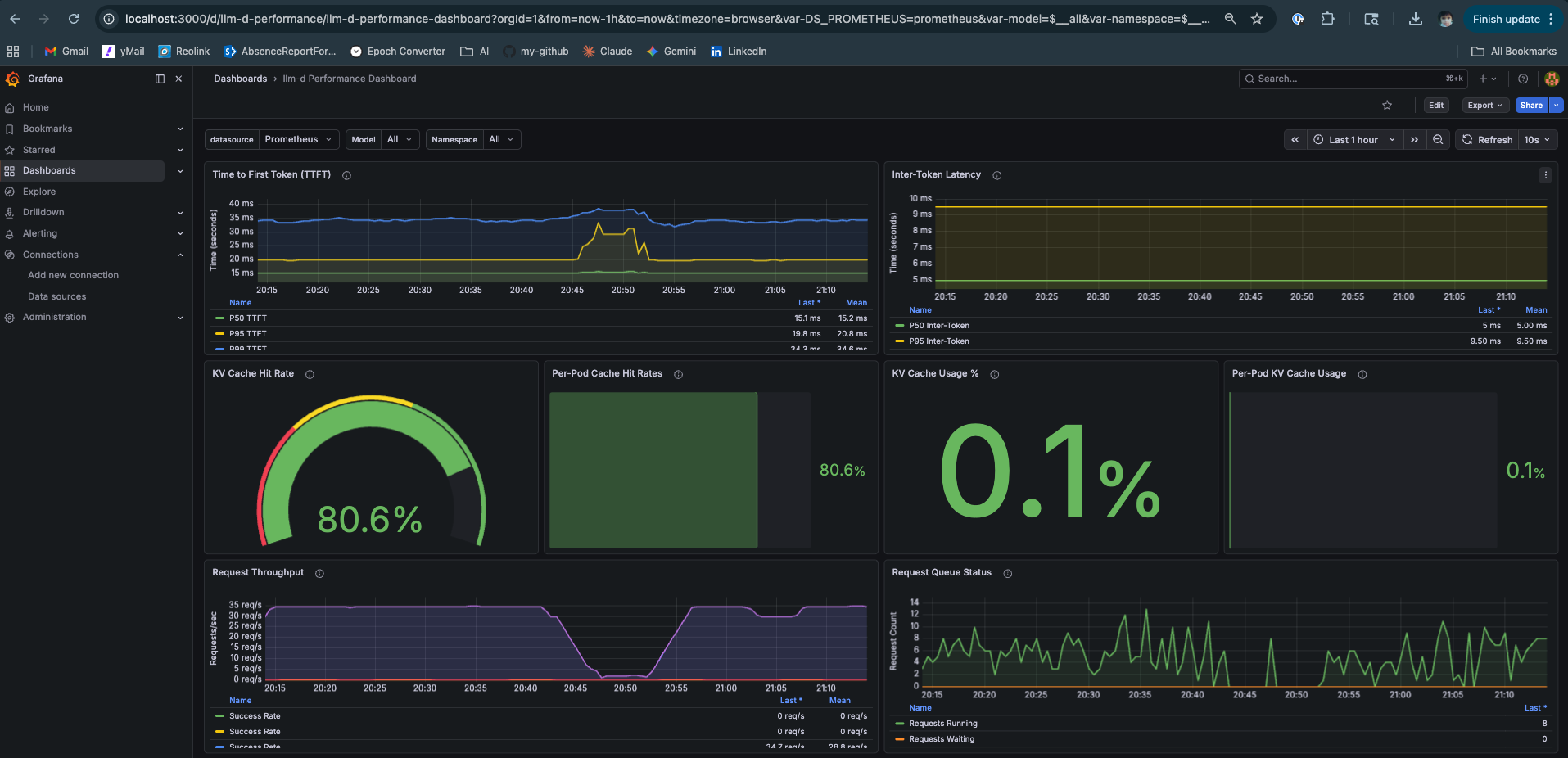Click the Grafana logo in the sidebar
The image size is (1568, 758).
point(11,79)
